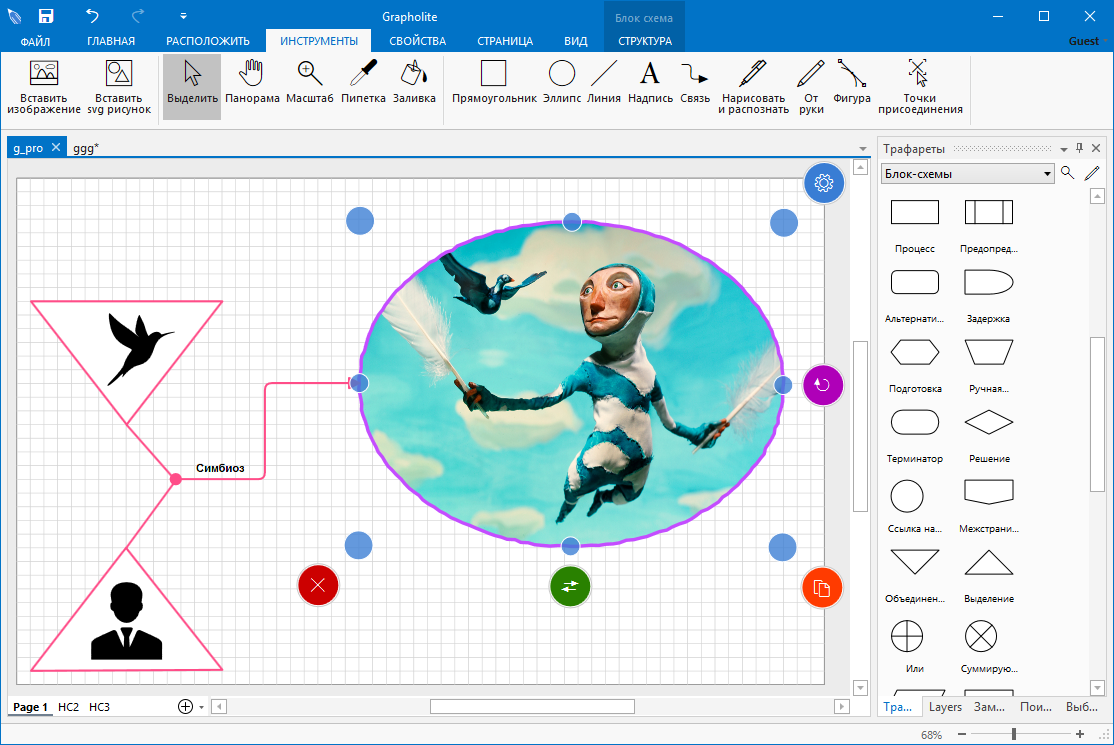Pick the Подготовка hexagon stencil
The height and width of the screenshot is (745, 1114).
pos(915,352)
